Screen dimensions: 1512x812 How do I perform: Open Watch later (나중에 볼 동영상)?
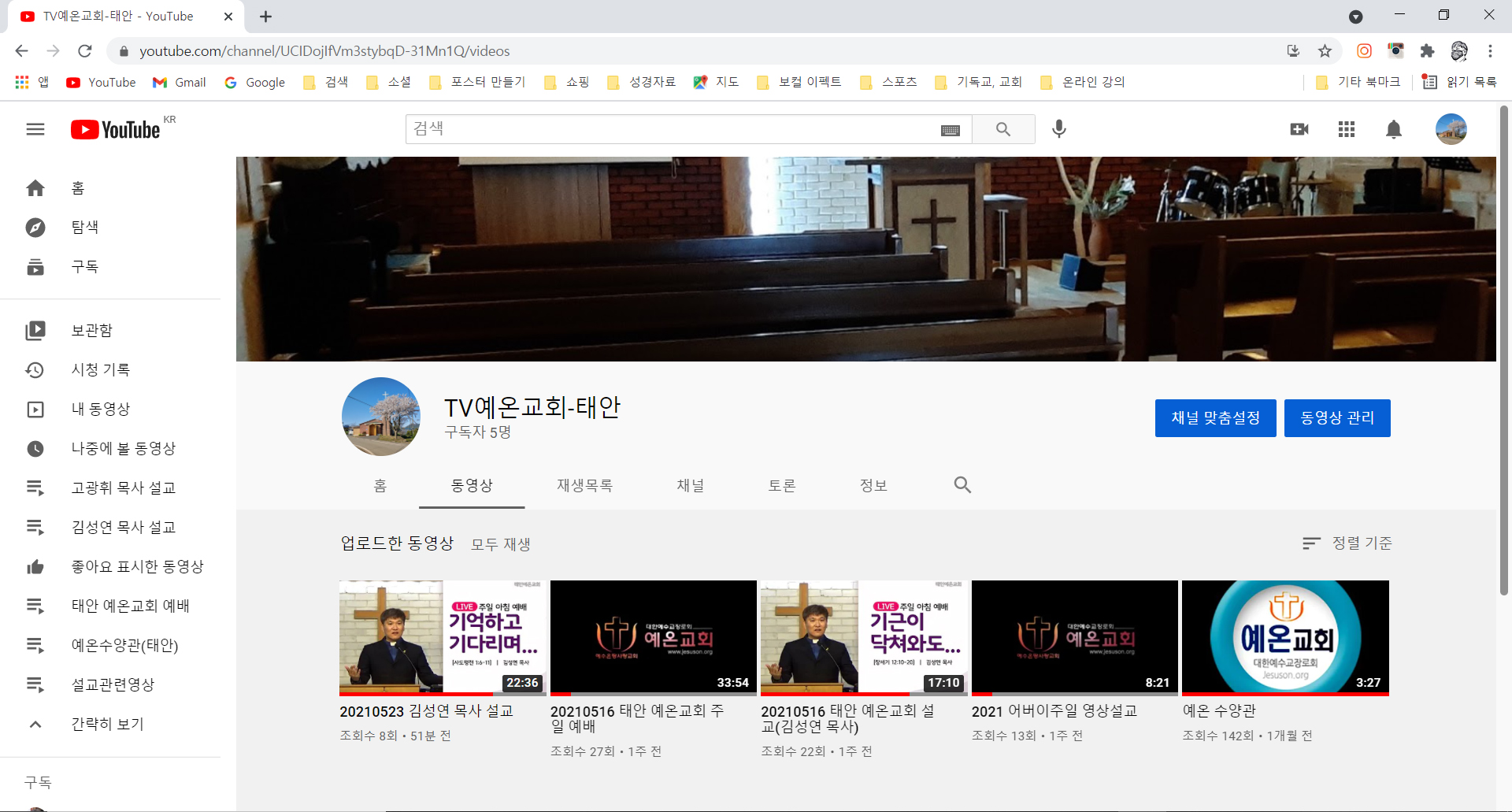[x=110, y=449]
